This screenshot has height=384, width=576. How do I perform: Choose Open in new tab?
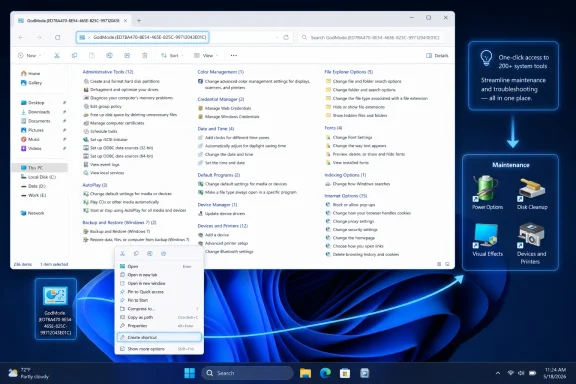coord(159,275)
